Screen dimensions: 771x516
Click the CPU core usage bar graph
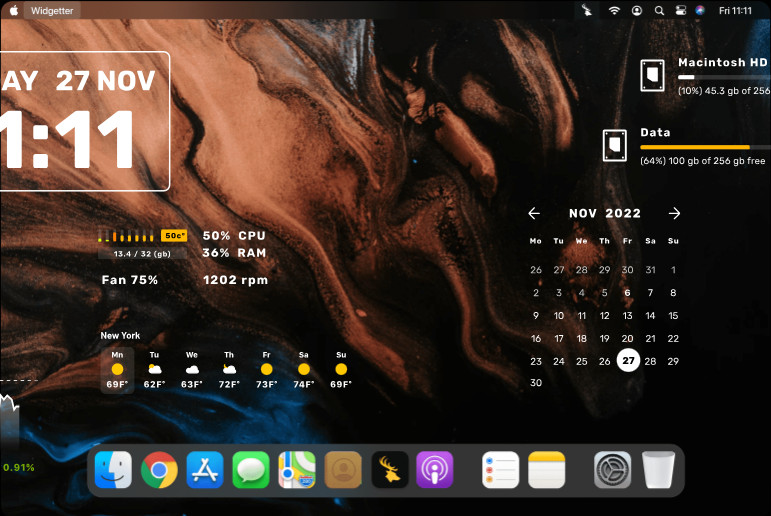pos(126,236)
